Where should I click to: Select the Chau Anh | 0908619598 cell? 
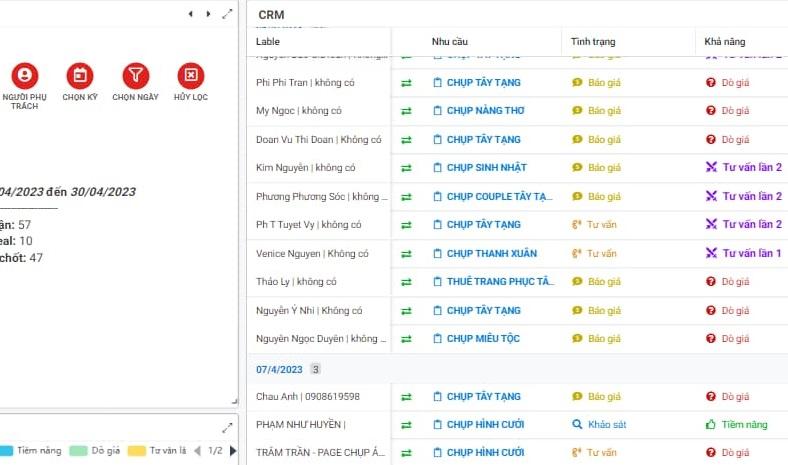coord(308,397)
